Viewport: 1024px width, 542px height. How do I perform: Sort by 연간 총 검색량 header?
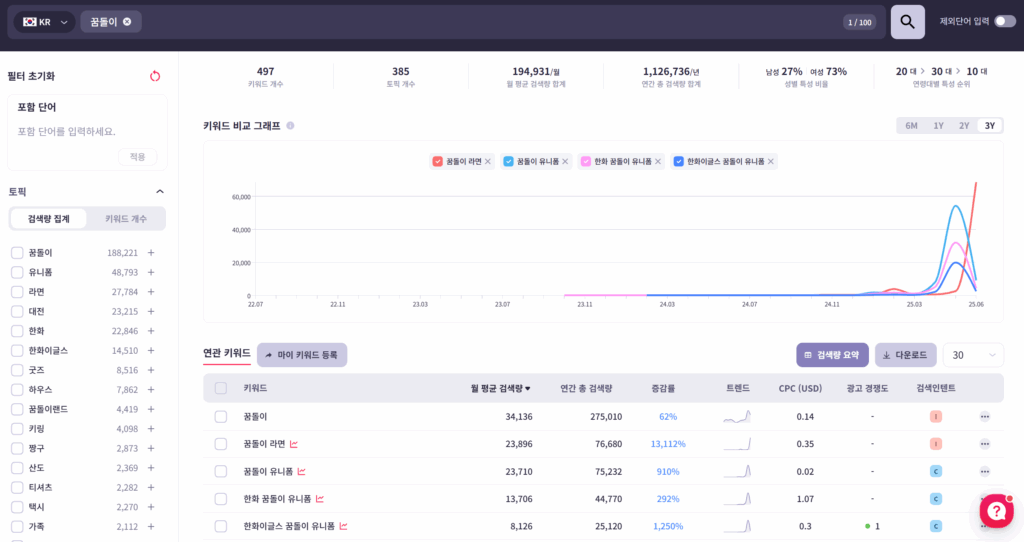586,389
